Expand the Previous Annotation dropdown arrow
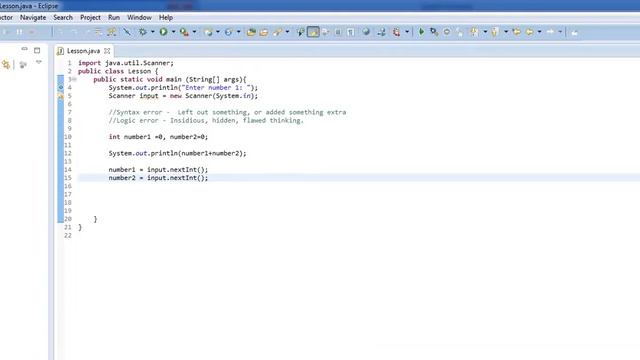This screenshot has width=640, height=360. pos(506,32)
